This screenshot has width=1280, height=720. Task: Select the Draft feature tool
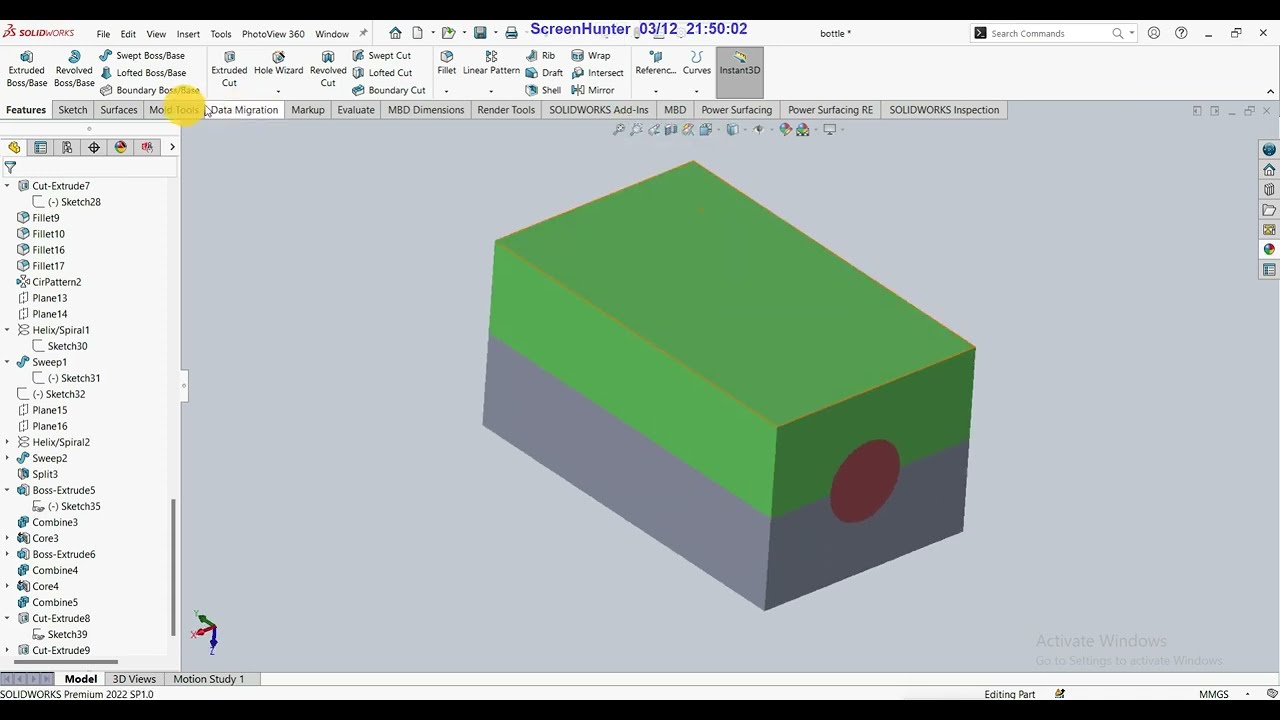point(544,73)
